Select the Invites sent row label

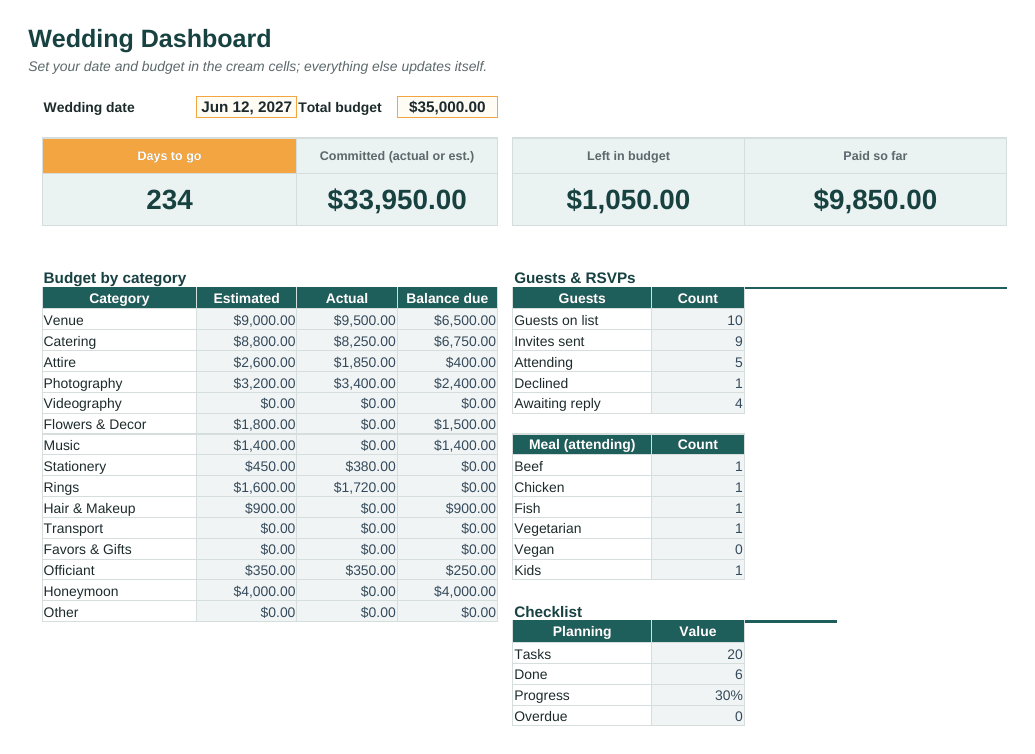(x=582, y=341)
